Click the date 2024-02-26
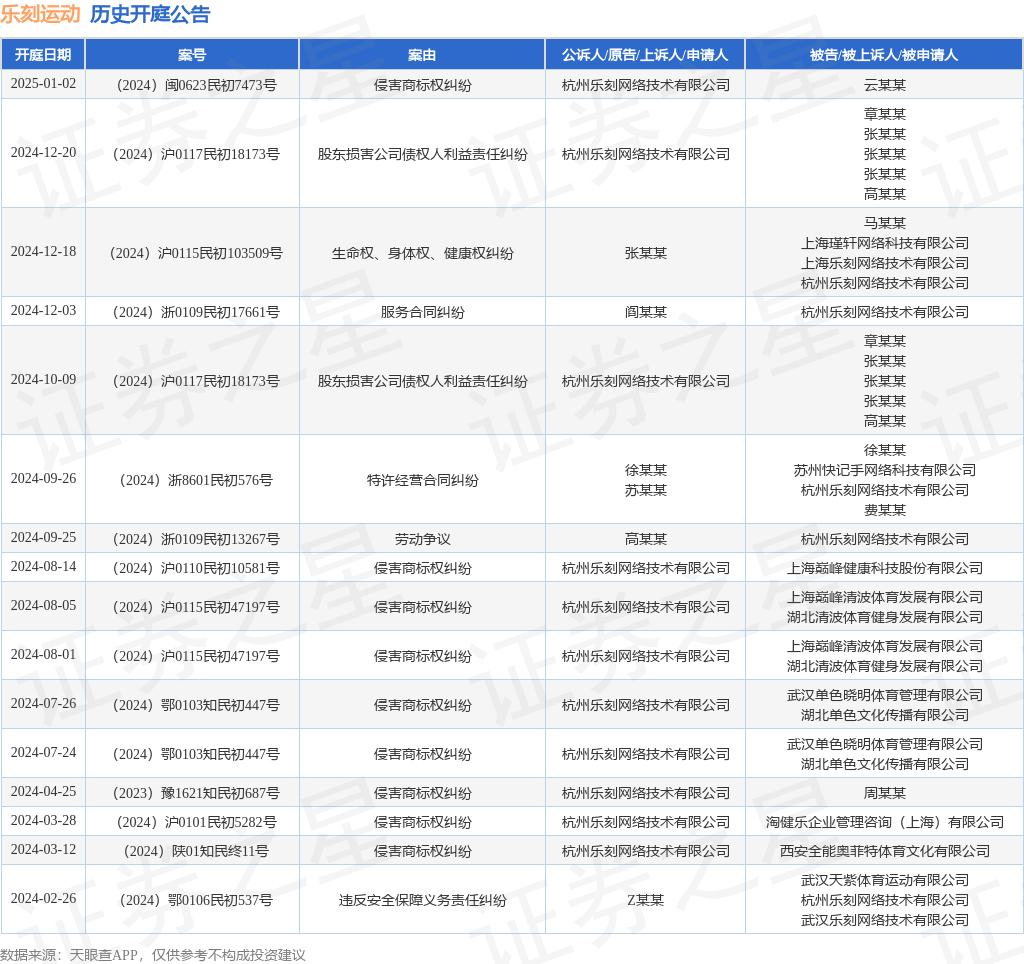Viewport: 1024px width, 964px height. click(x=43, y=899)
